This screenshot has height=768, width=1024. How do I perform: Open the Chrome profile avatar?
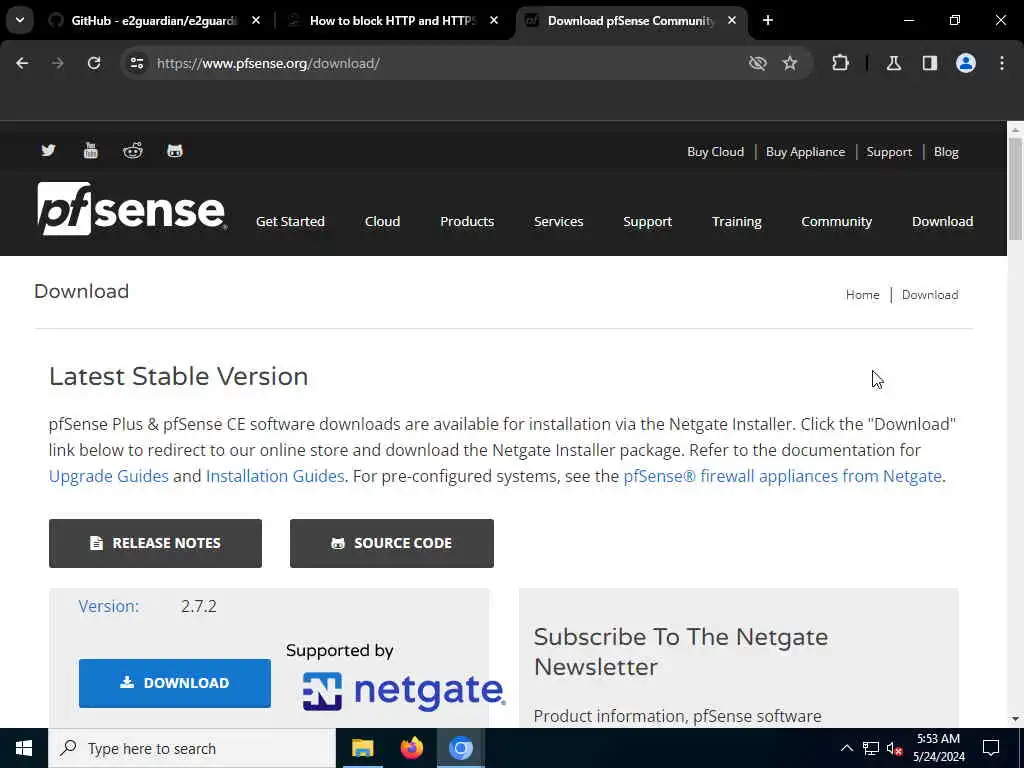pos(966,63)
